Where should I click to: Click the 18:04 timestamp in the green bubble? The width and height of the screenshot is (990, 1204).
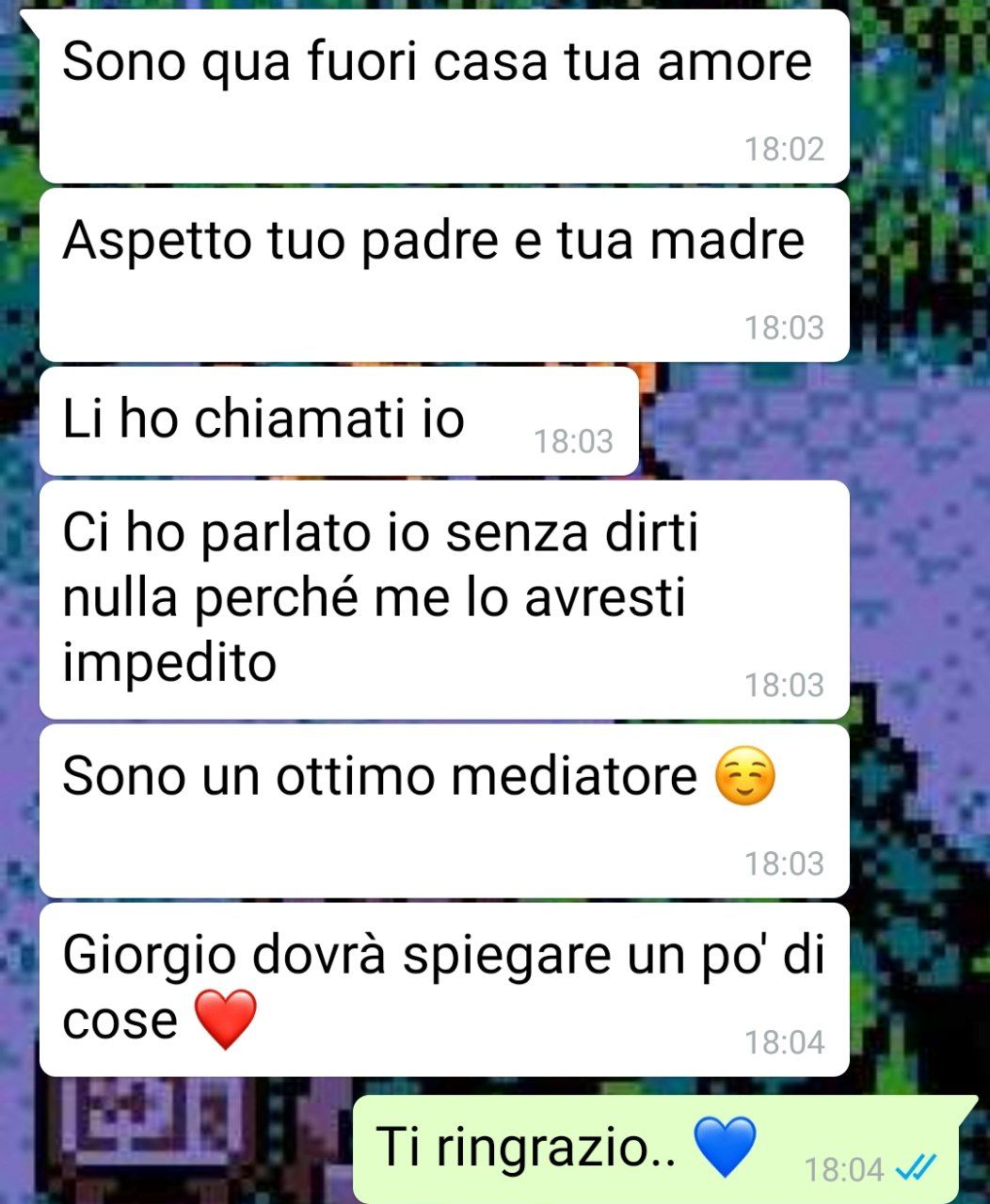point(844,1169)
